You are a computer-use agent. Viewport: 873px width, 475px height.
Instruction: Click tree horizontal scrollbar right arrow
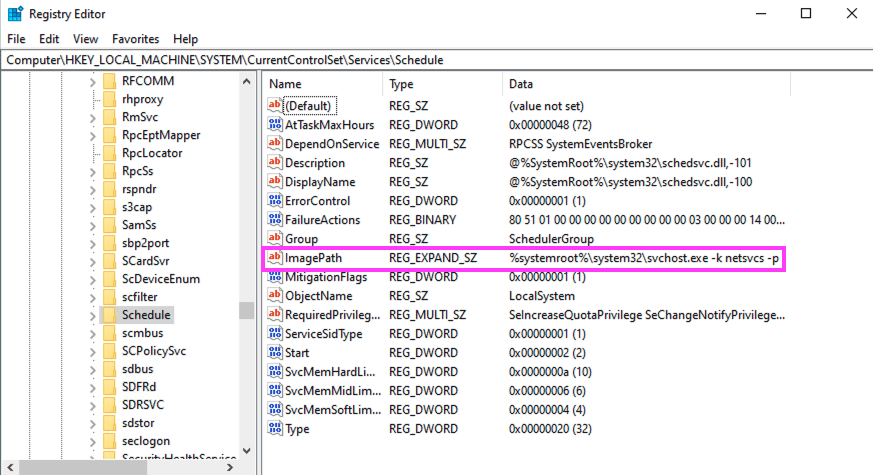pyautogui.click(x=230, y=468)
